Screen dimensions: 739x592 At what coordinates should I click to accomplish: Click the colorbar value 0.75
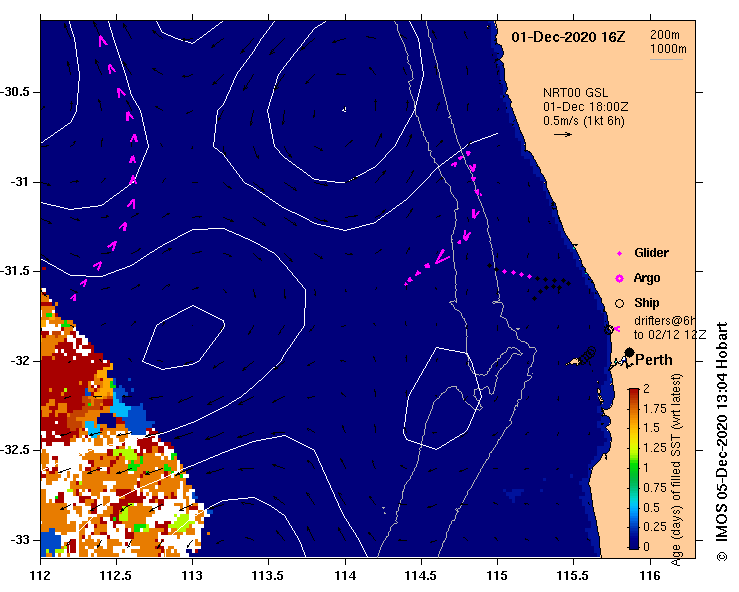click(x=655, y=488)
